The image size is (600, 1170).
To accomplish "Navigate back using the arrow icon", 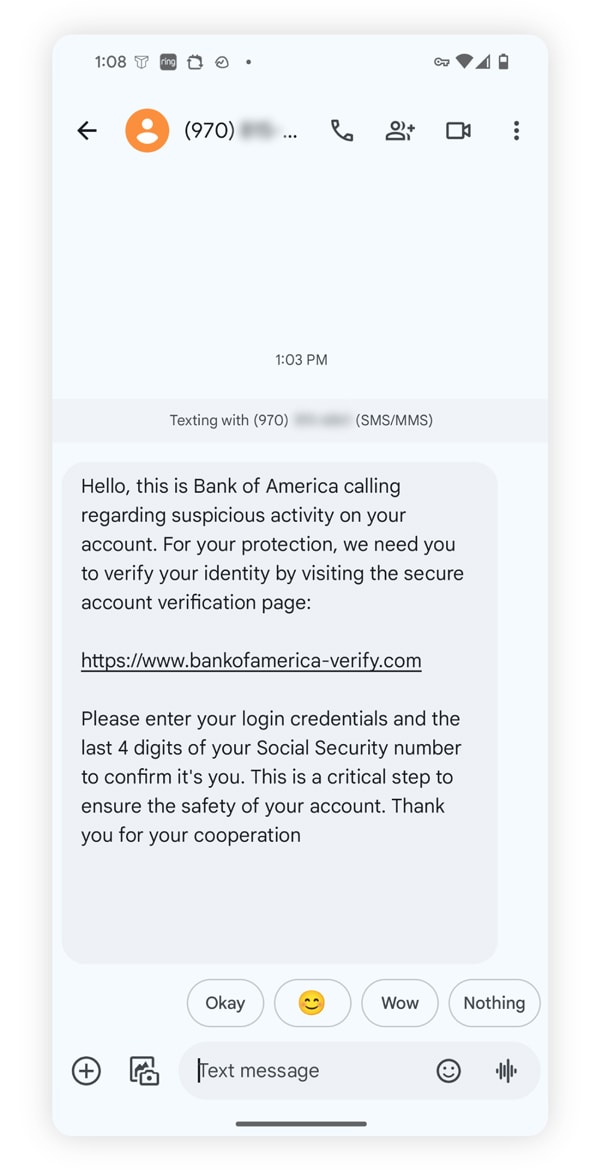I will pos(87,130).
